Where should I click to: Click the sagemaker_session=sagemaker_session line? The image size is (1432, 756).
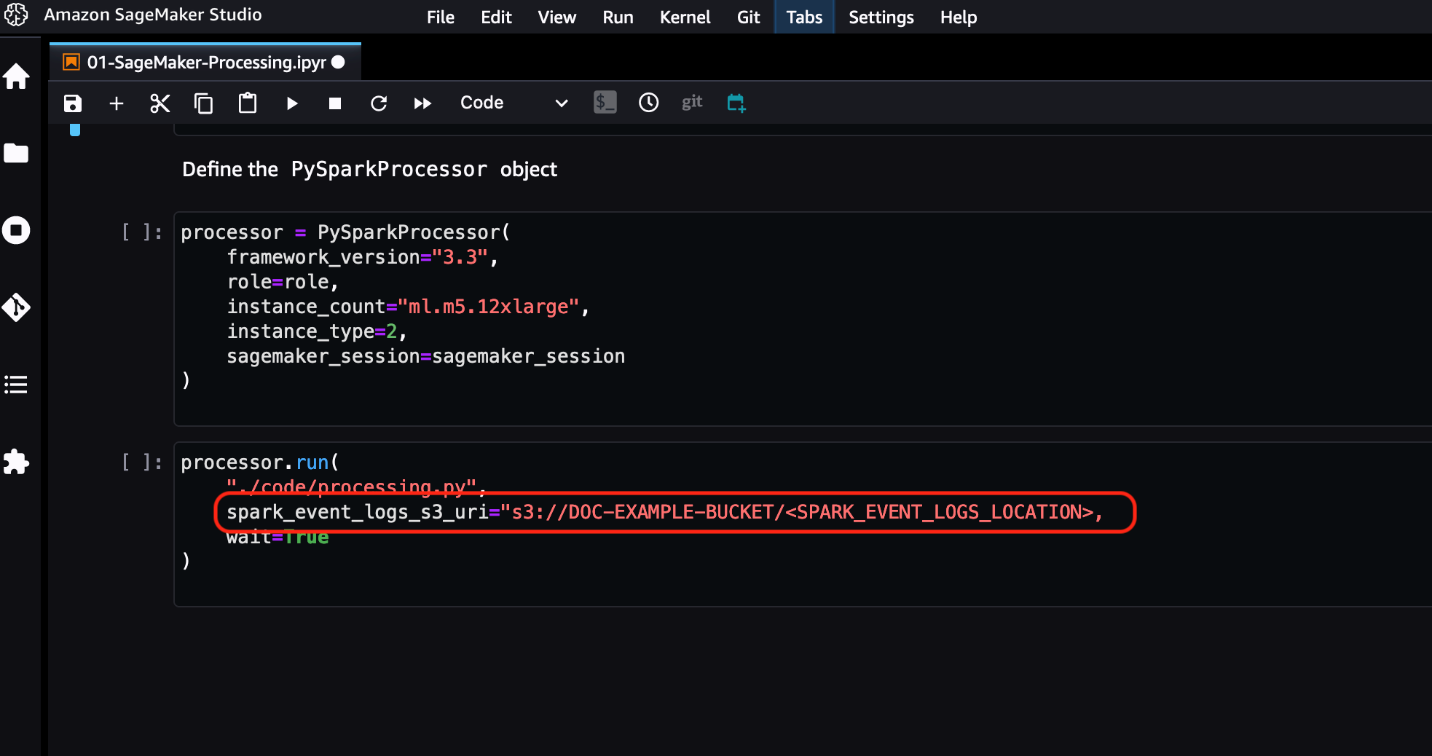[426, 356]
